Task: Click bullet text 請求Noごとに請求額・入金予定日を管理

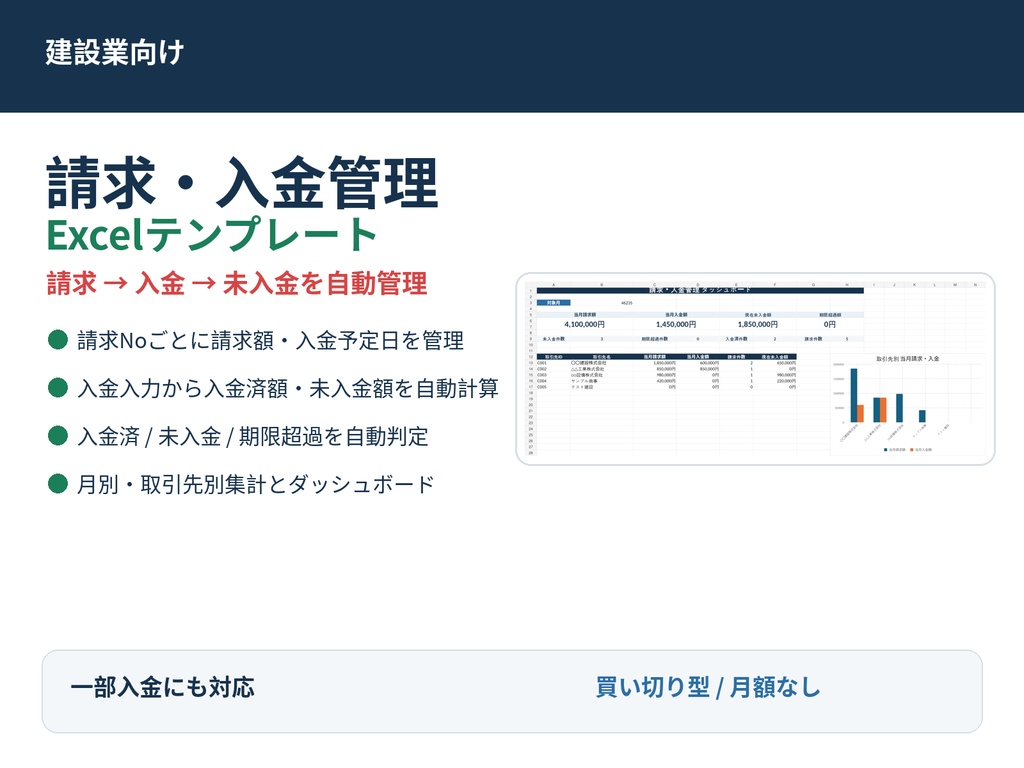Action: (270, 340)
